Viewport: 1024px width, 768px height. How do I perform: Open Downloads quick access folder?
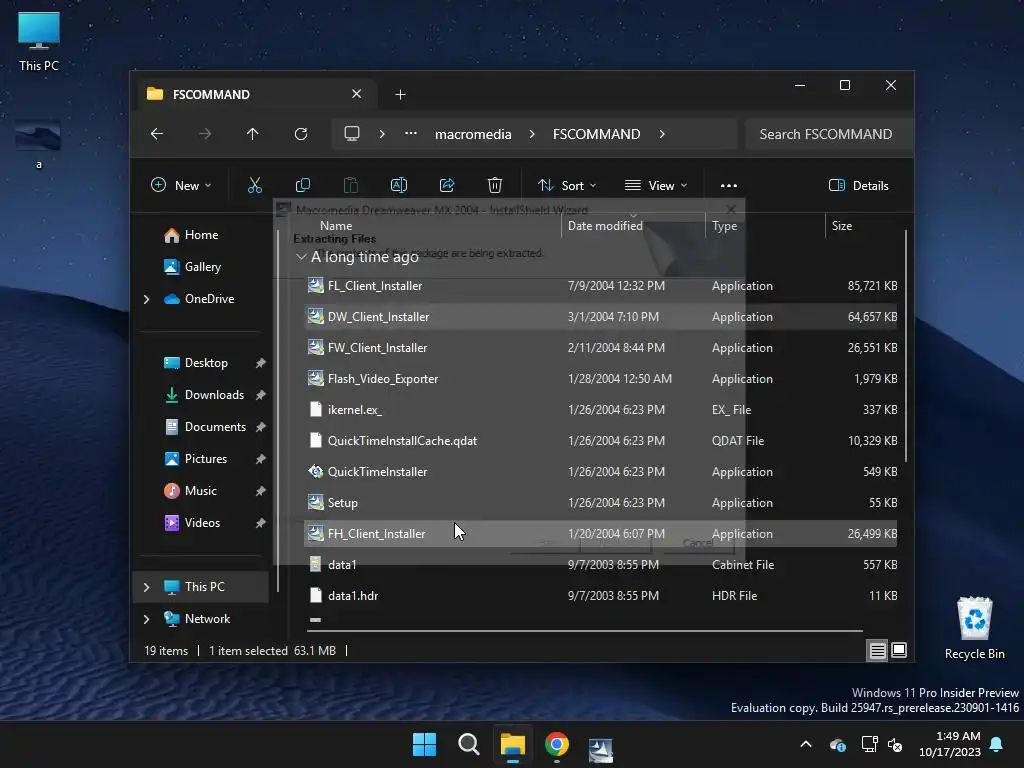coord(214,395)
